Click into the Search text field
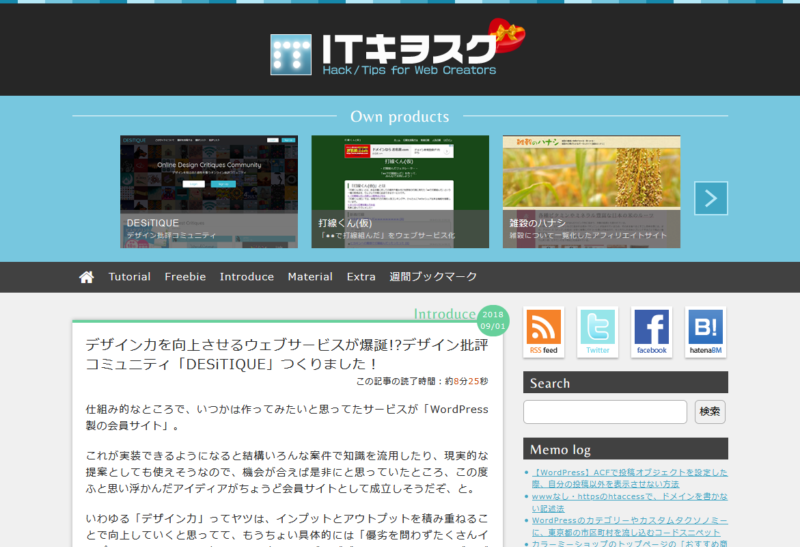Screen dimensions: 800x547 605,412
